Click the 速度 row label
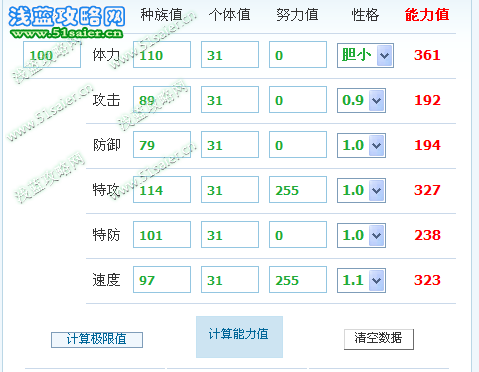 pos(106,280)
